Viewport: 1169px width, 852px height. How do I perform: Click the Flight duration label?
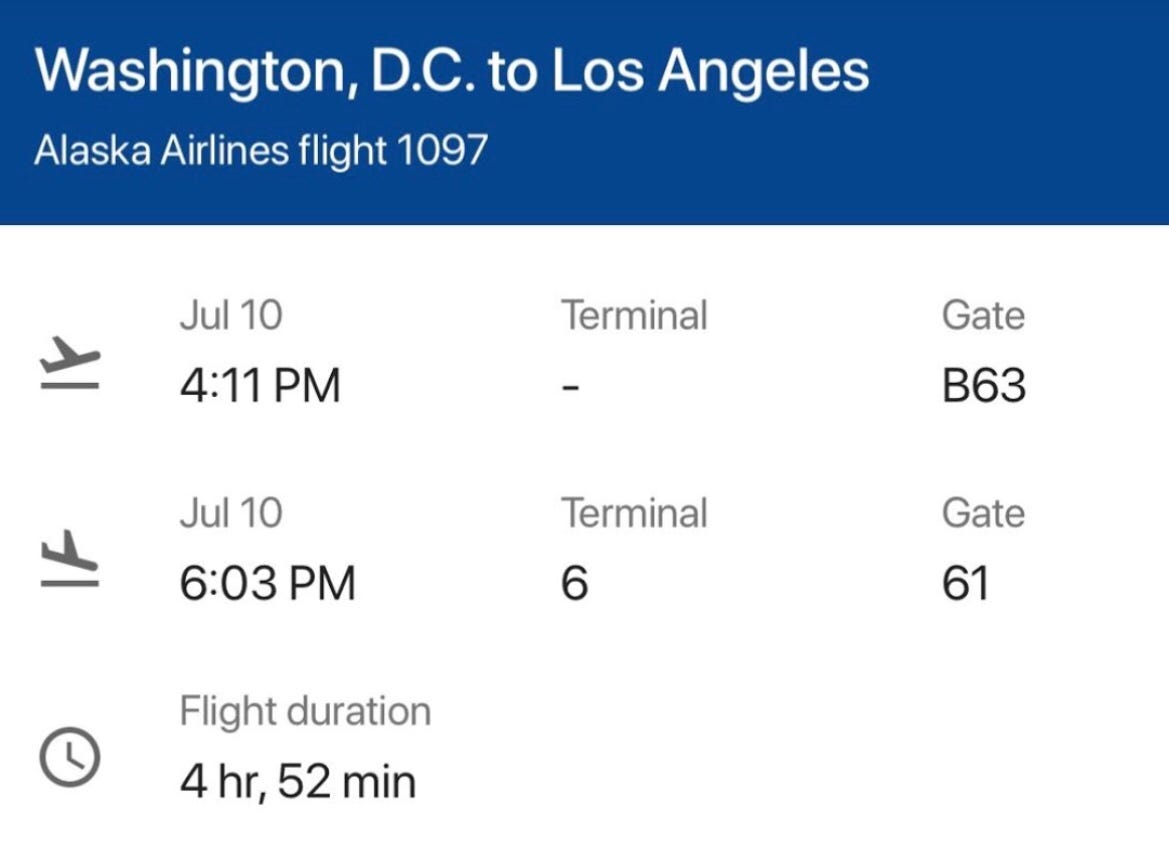[305, 711]
